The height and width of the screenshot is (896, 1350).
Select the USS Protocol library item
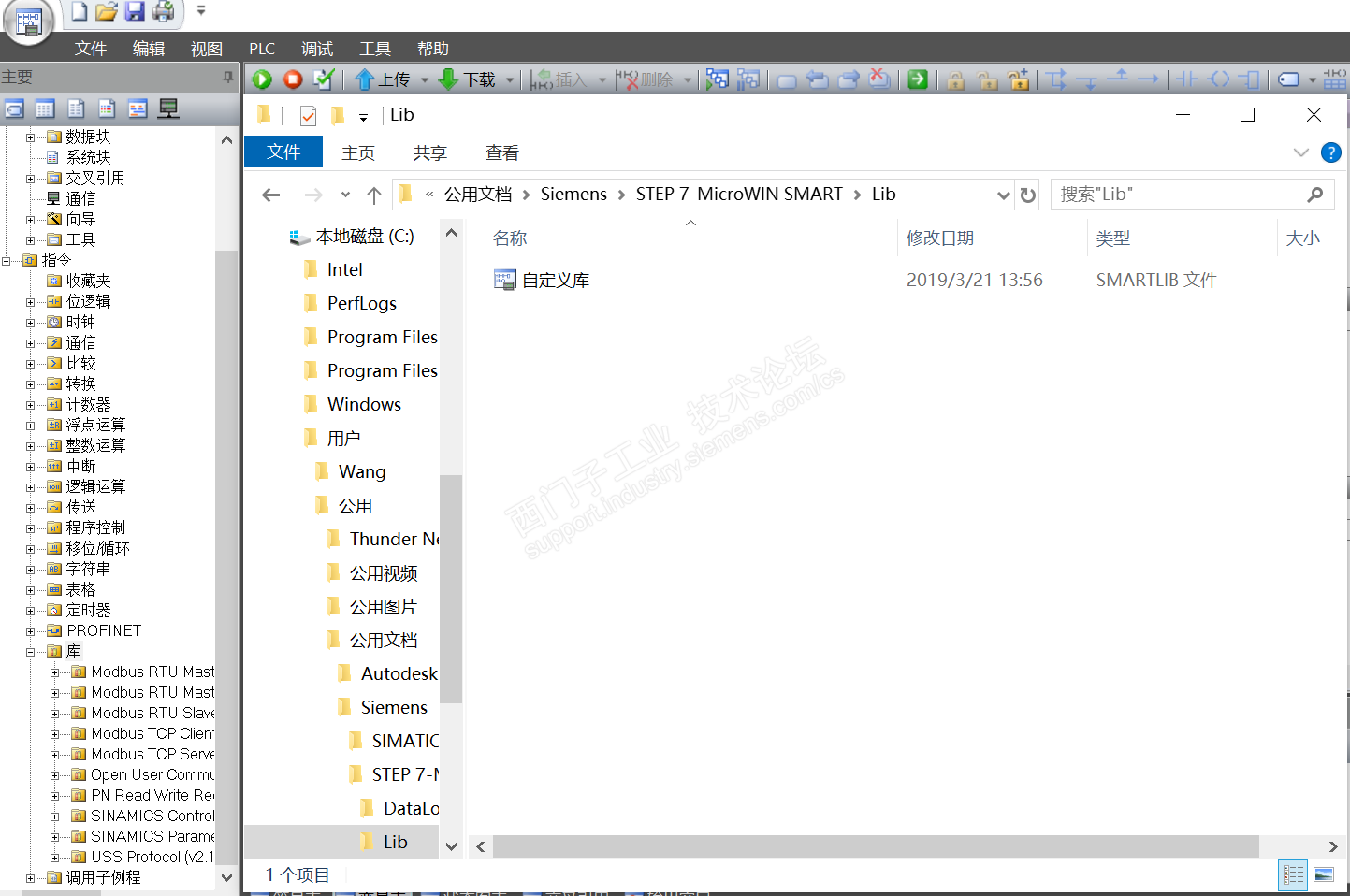coord(152,857)
